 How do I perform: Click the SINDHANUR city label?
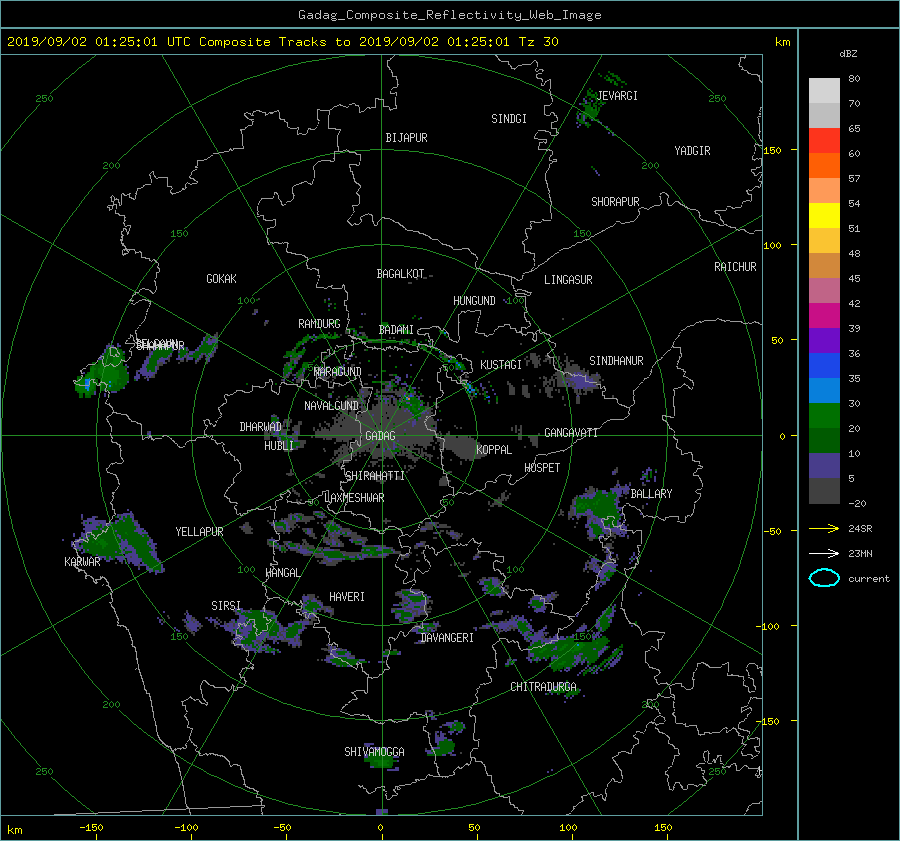(x=616, y=361)
